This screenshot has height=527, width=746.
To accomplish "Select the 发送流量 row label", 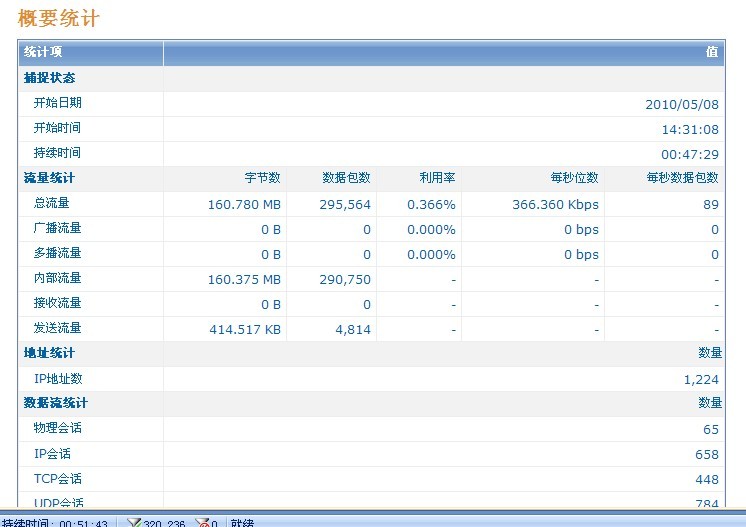I will [58, 328].
